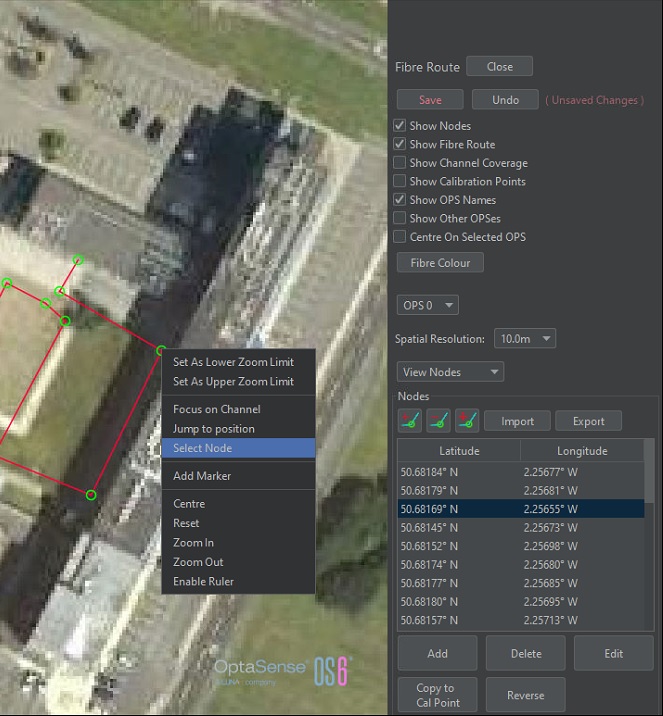Choose Zoom Out from context menu
663x716 pixels.
point(238,562)
